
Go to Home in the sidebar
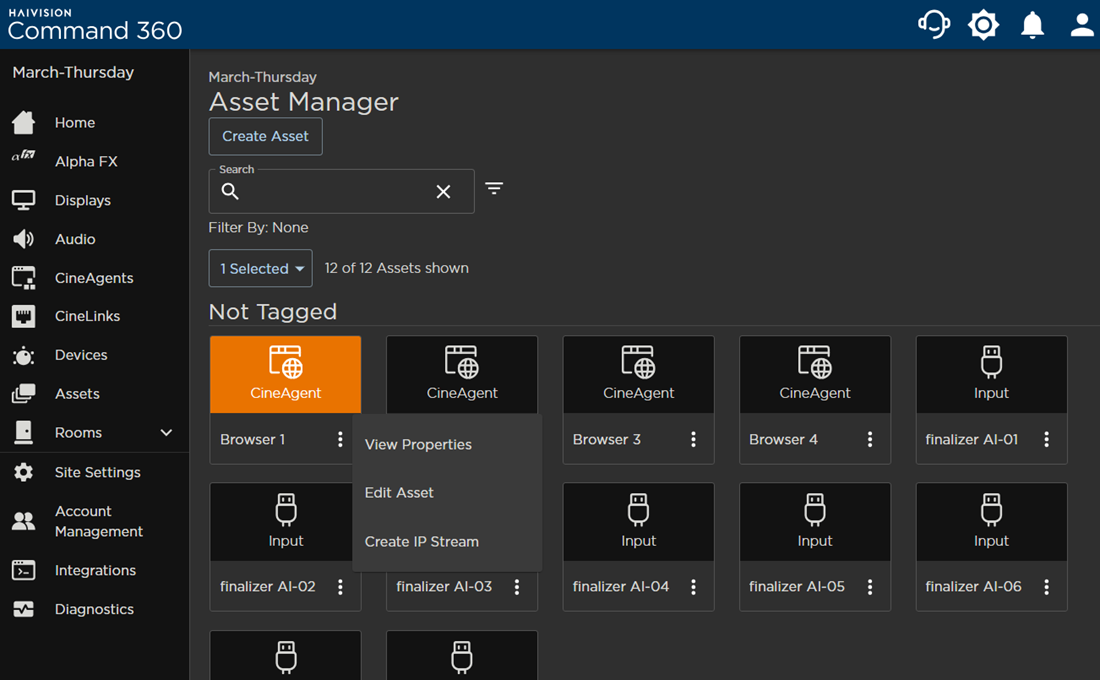[75, 122]
